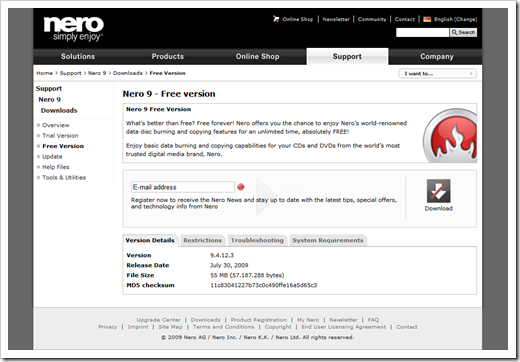Image resolution: width=520 pixels, height=362 pixels.
Task: Open the Company menu
Action: tap(437, 56)
